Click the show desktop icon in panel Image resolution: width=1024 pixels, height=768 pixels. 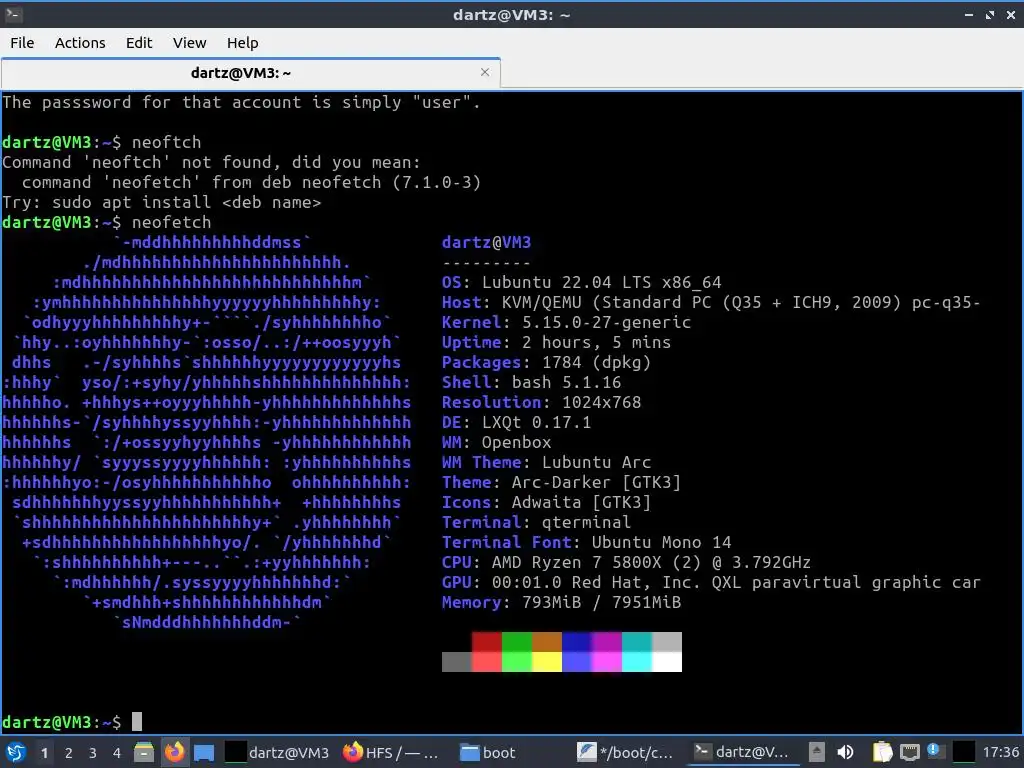pyautogui.click(x=204, y=753)
